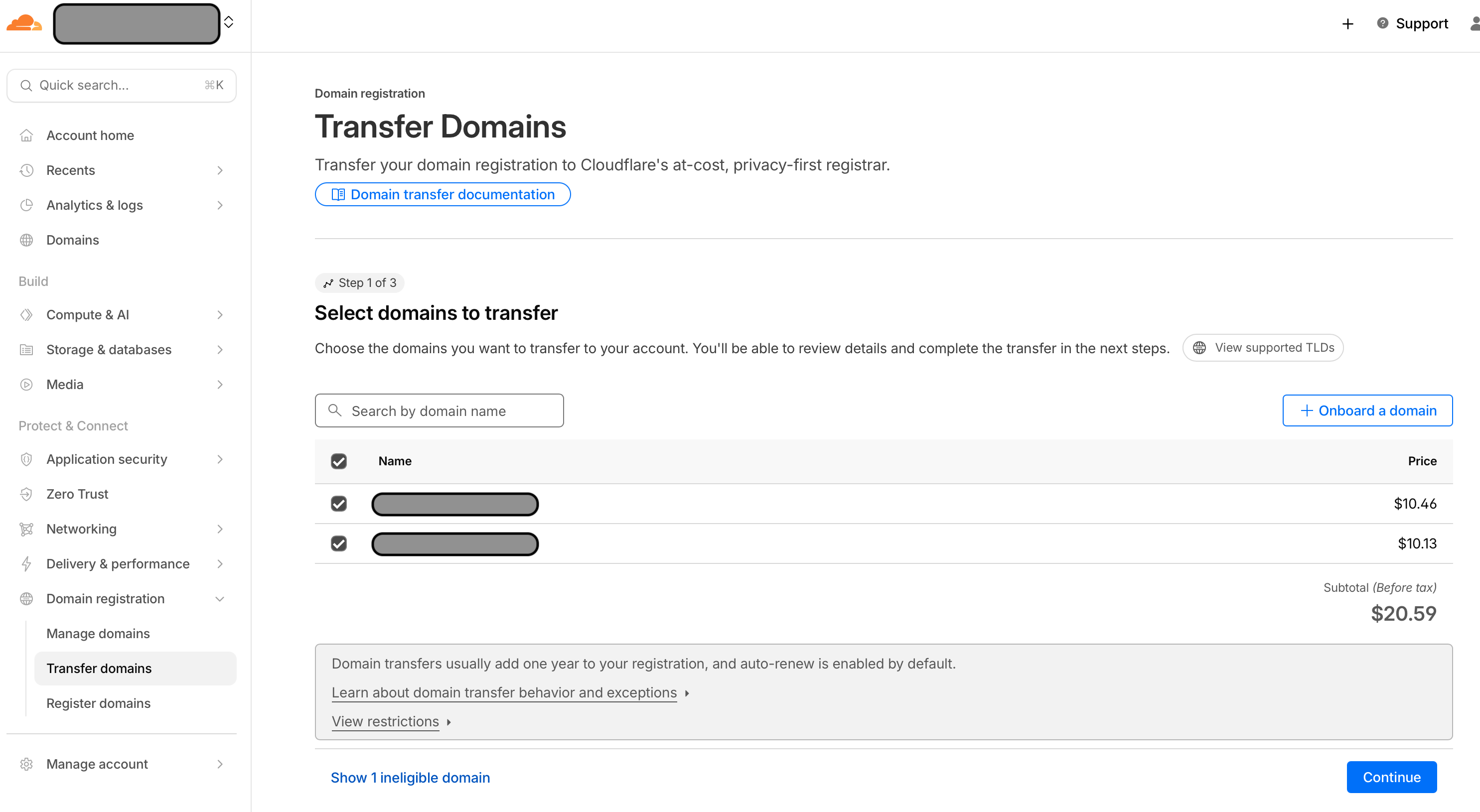The height and width of the screenshot is (812, 1480).
Task: Click the Continue button
Action: pyautogui.click(x=1391, y=777)
